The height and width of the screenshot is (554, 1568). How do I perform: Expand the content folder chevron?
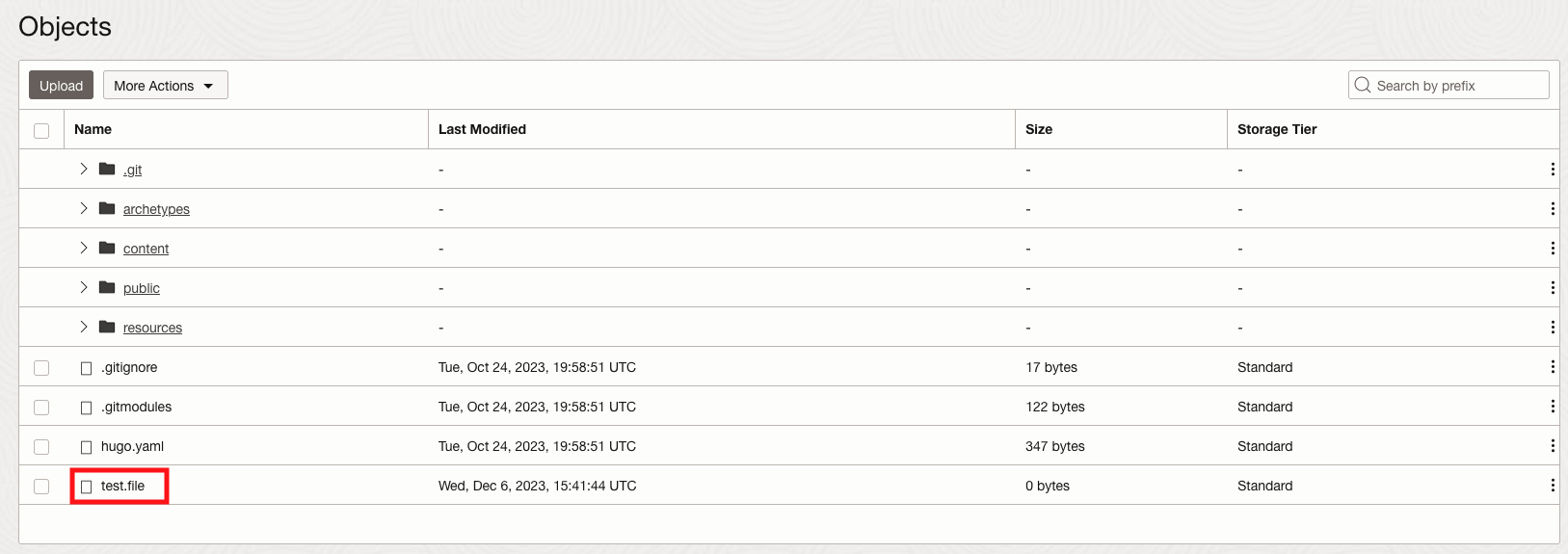[x=84, y=249]
